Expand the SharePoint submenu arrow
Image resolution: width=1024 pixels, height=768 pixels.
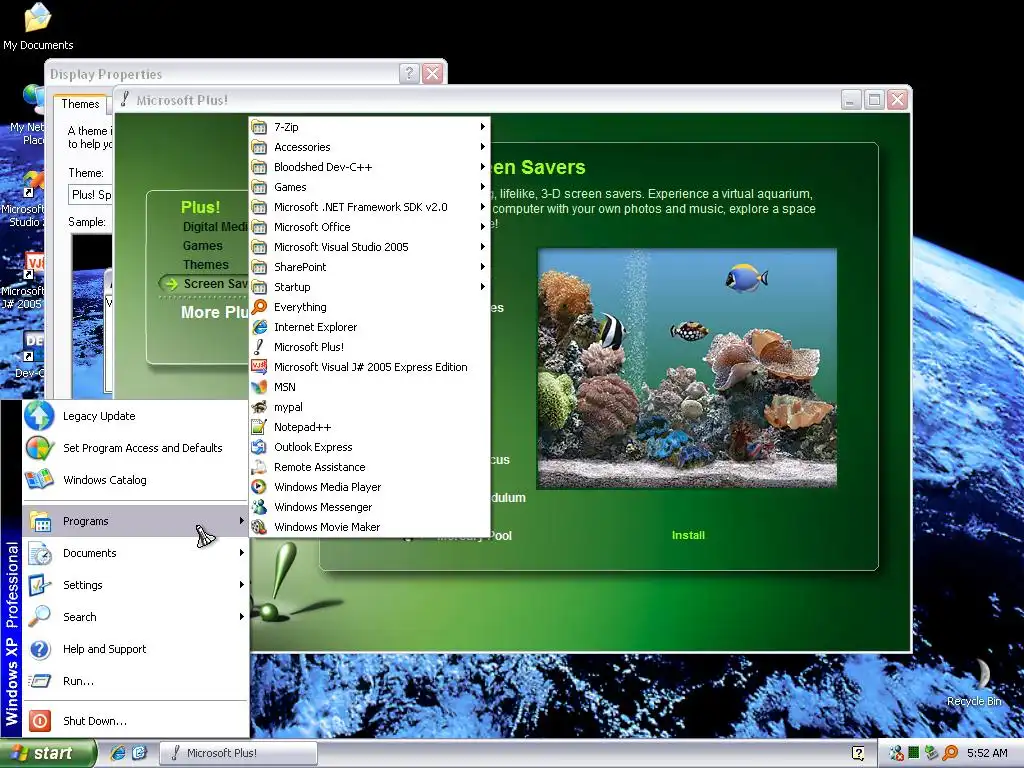[483, 267]
